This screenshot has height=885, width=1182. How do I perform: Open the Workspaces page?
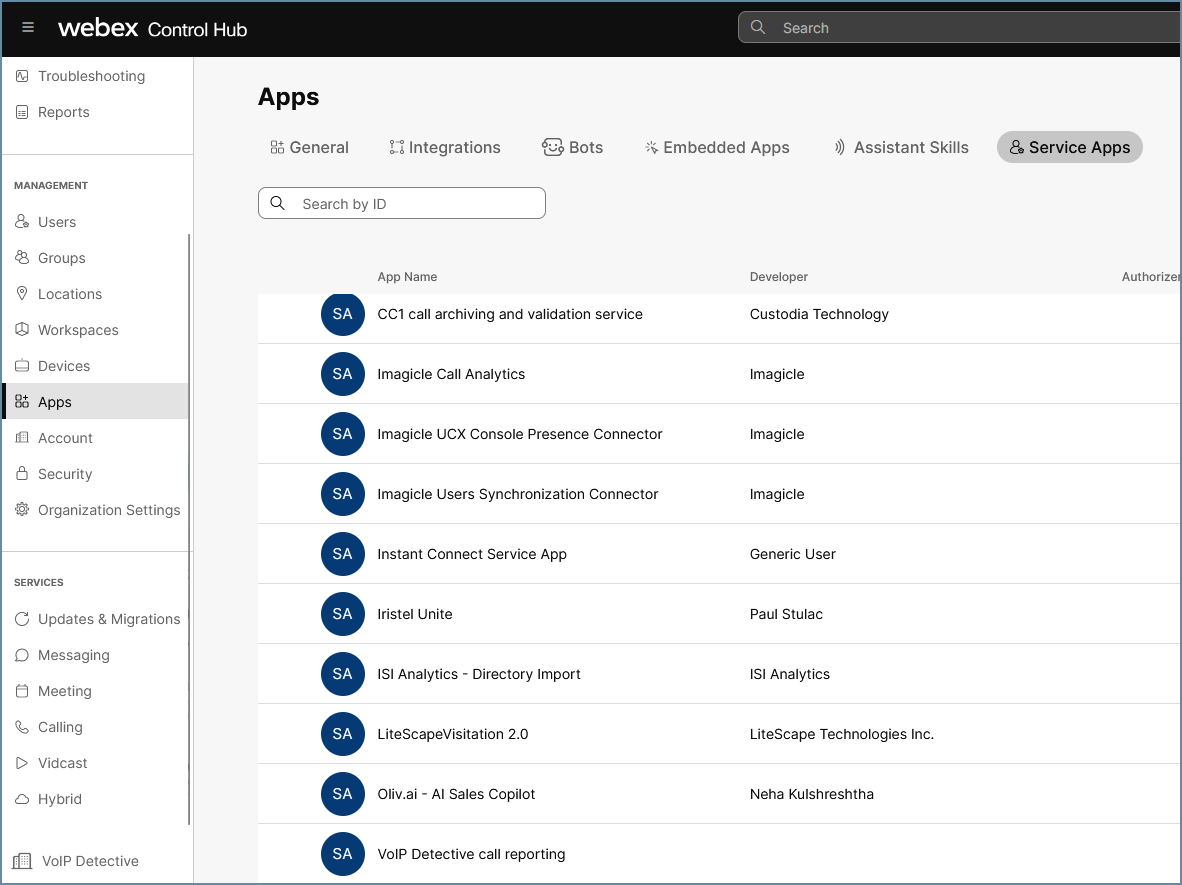(78, 330)
